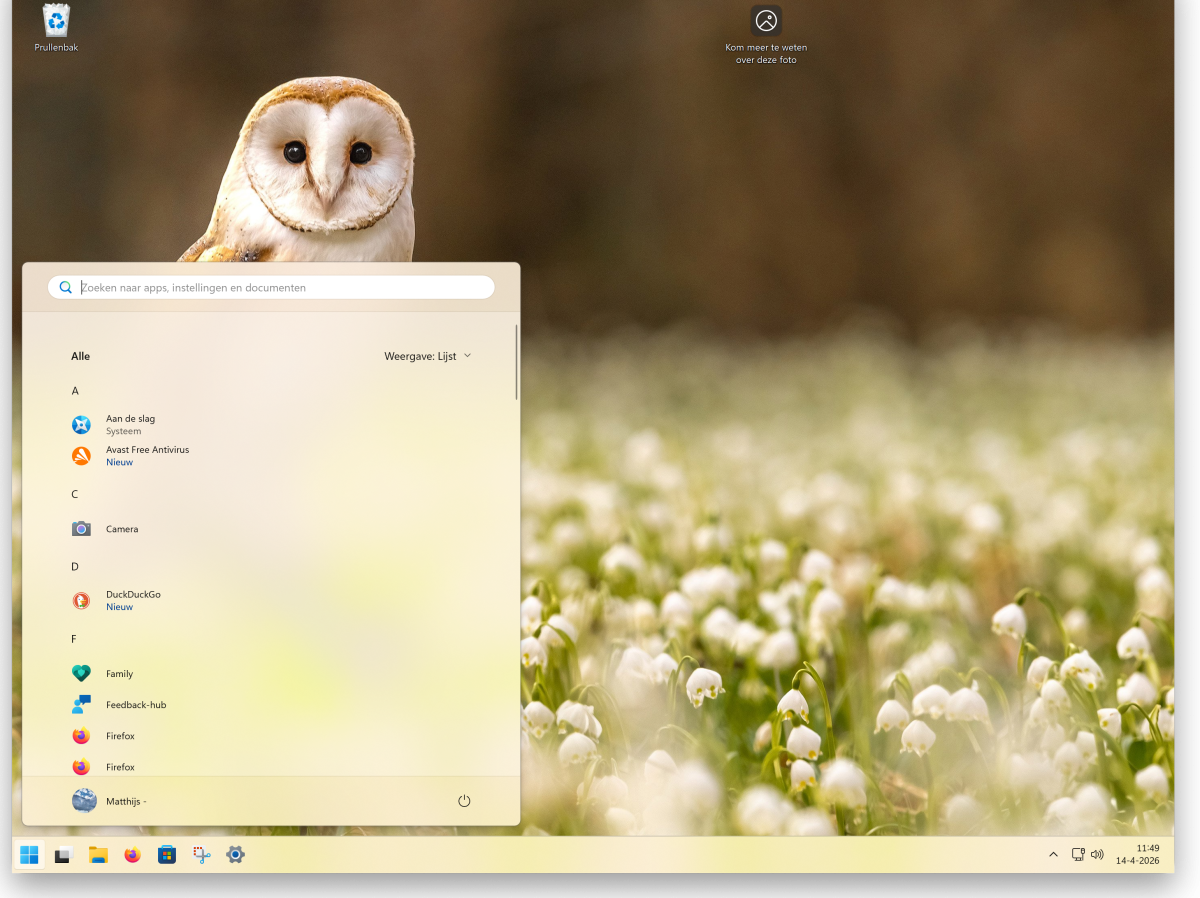Open Settings gear in the taskbar

pyautogui.click(x=235, y=855)
